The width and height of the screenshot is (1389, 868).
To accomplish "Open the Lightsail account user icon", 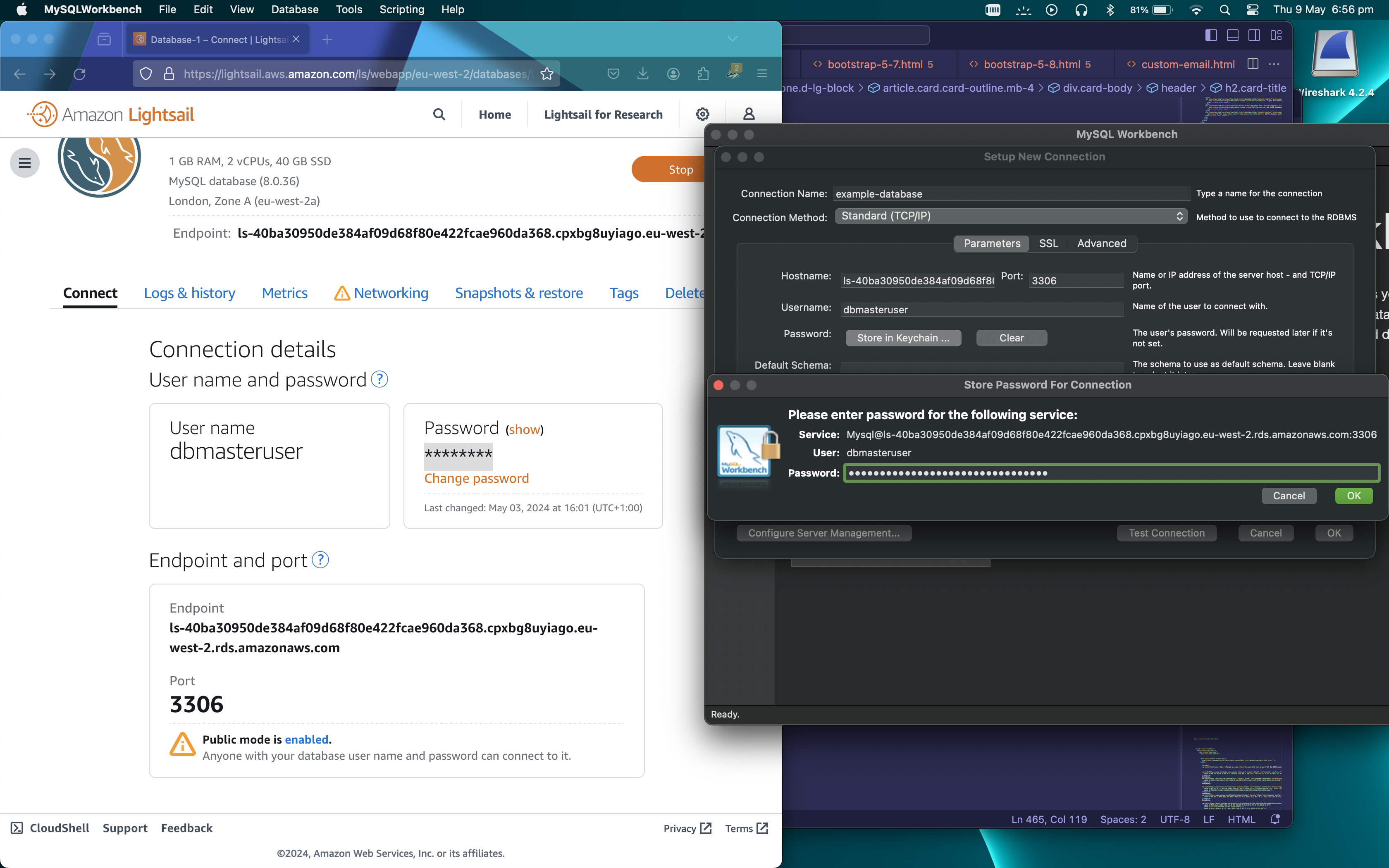I will [749, 114].
